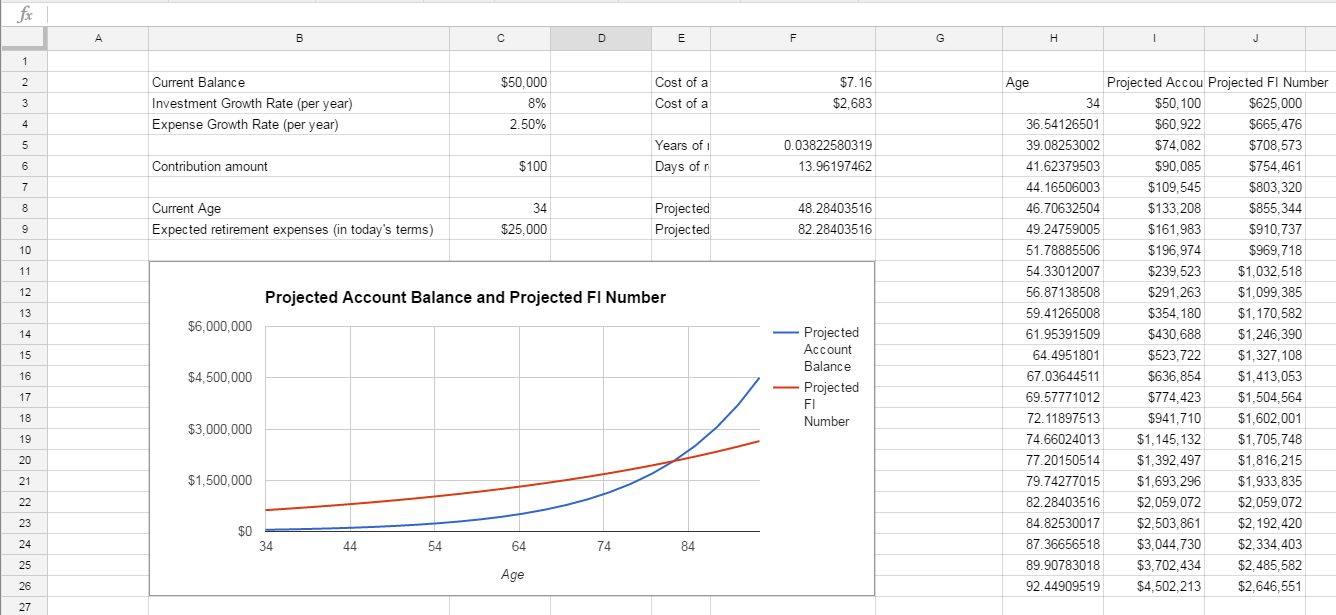The image size is (1336, 615).
Task: Select column B header
Action: pos(299,38)
